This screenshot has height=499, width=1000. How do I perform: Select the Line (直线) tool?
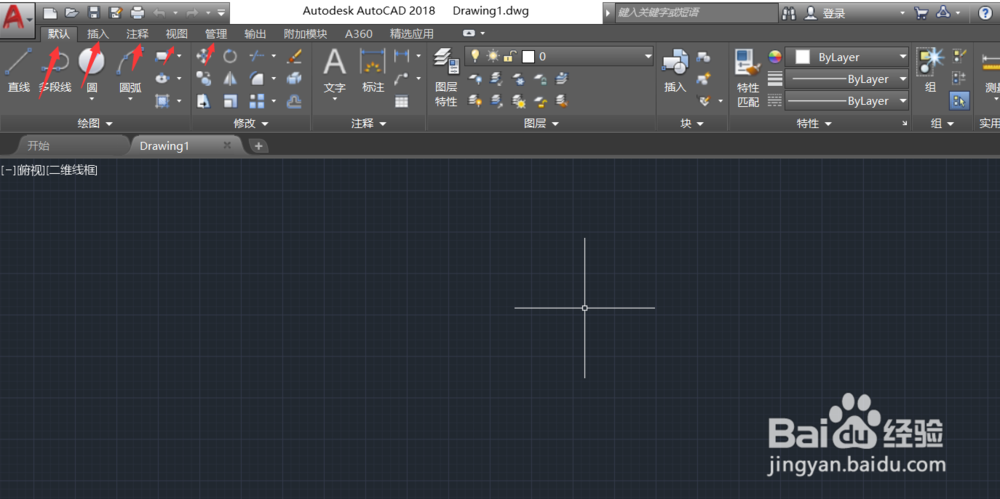[18, 70]
